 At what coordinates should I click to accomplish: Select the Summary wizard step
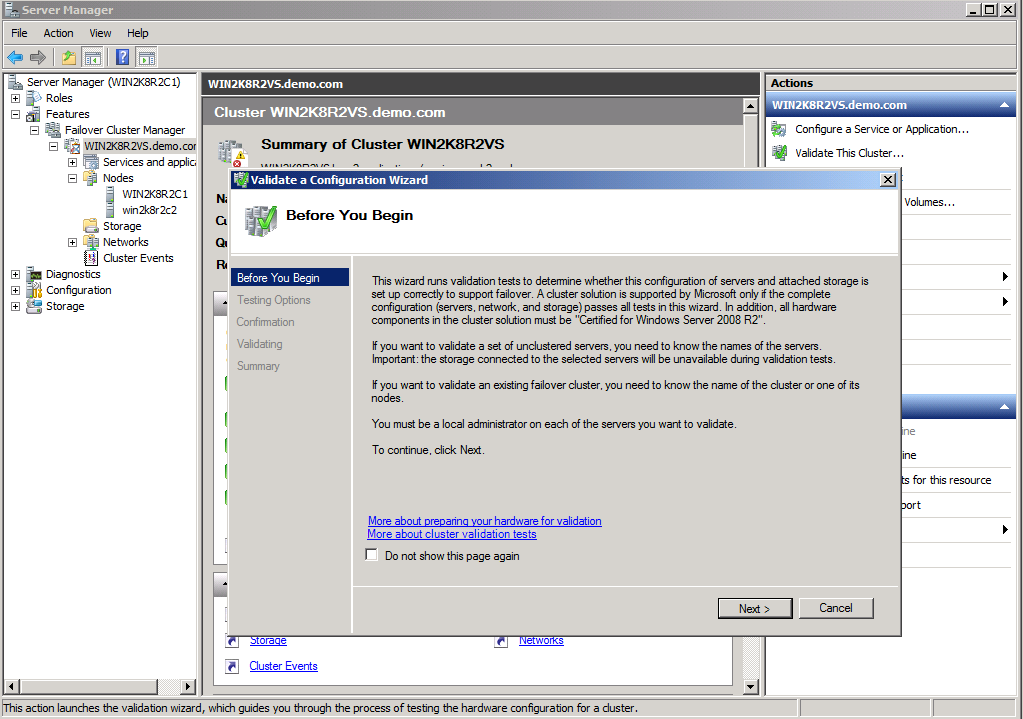click(x=258, y=366)
